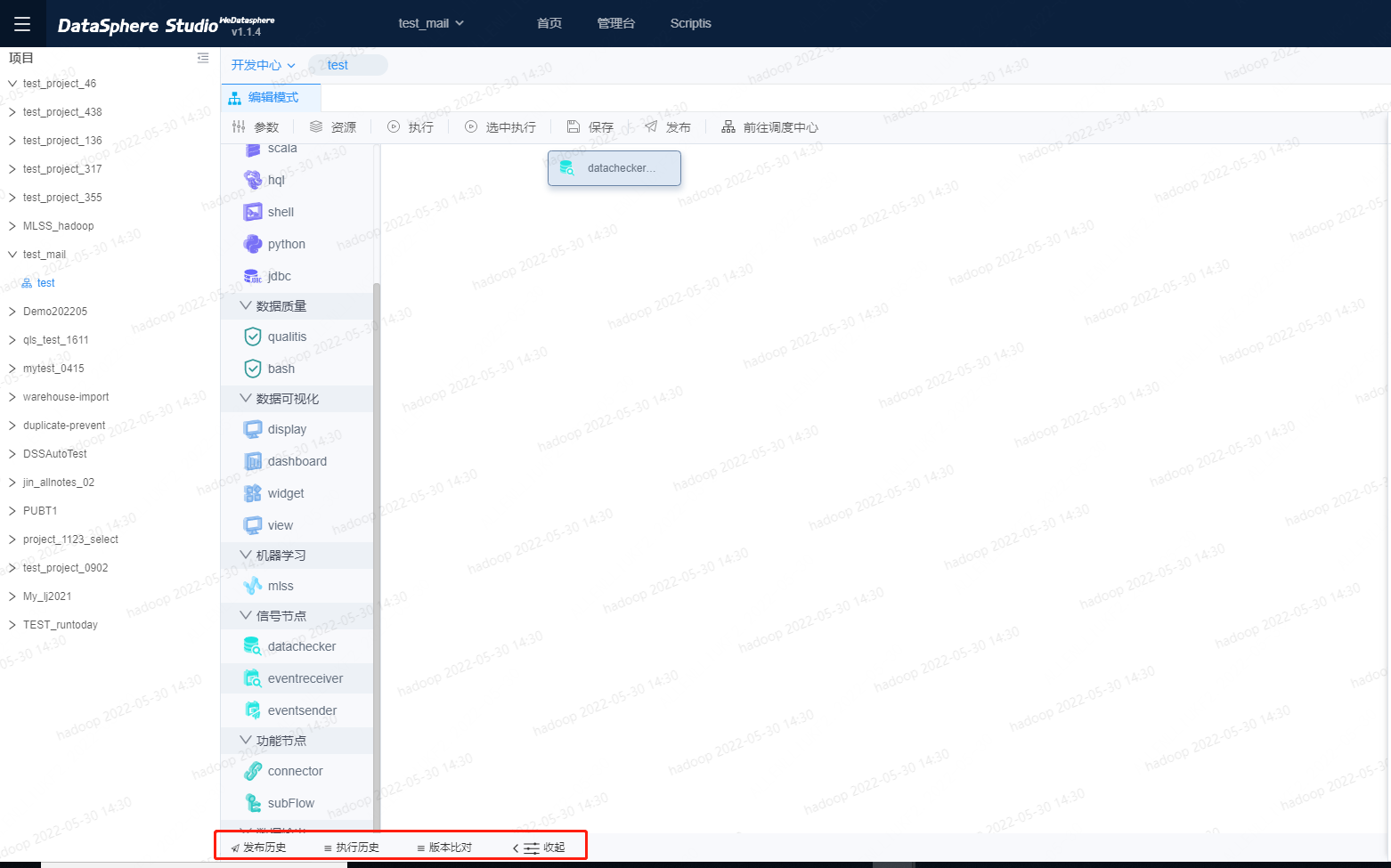This screenshot has width=1391, height=868.
Task: Select the subFlow node icon
Action: 289,802
